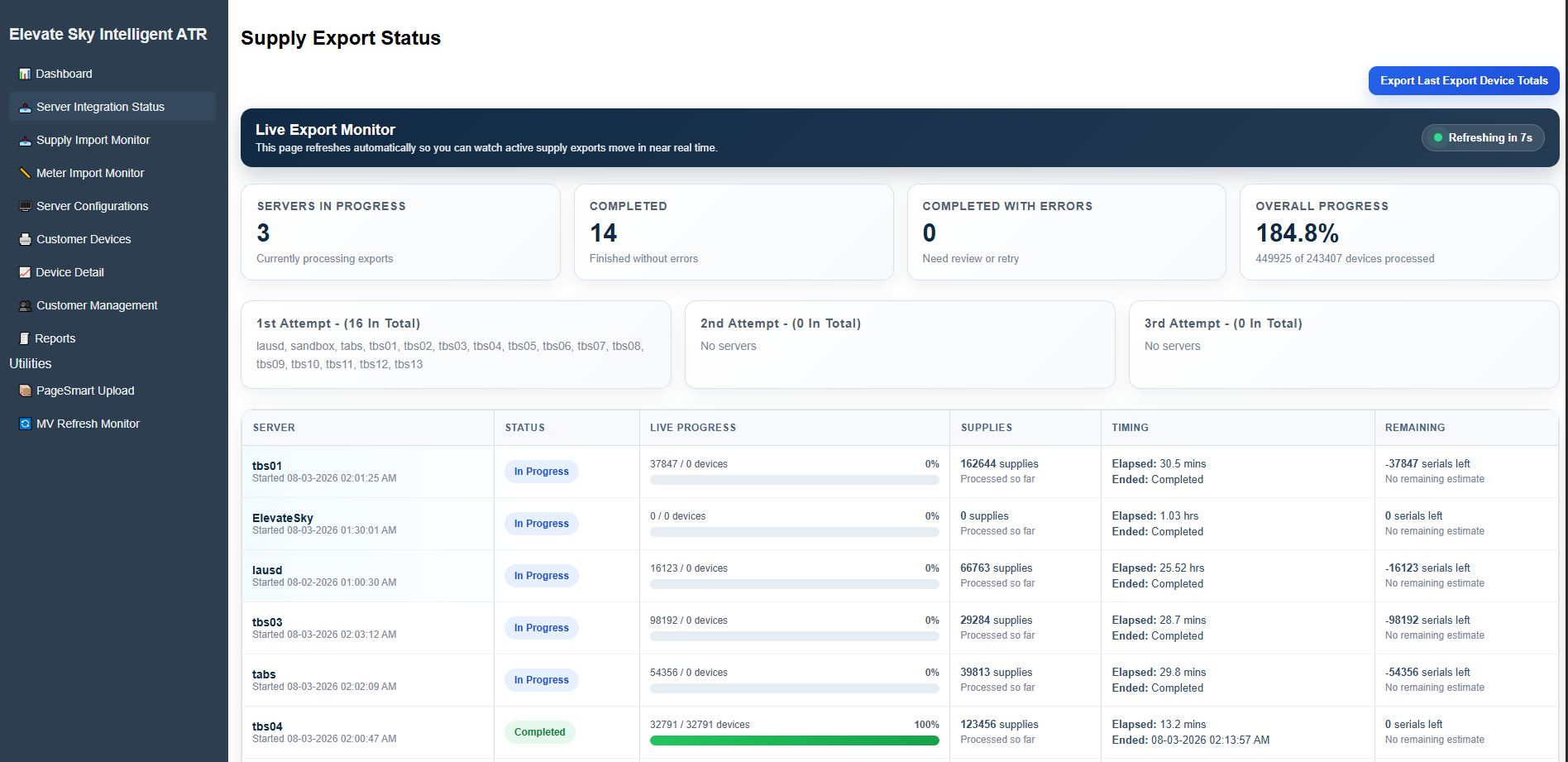
Task: Open Customer Devices page
Action: [x=112, y=239]
